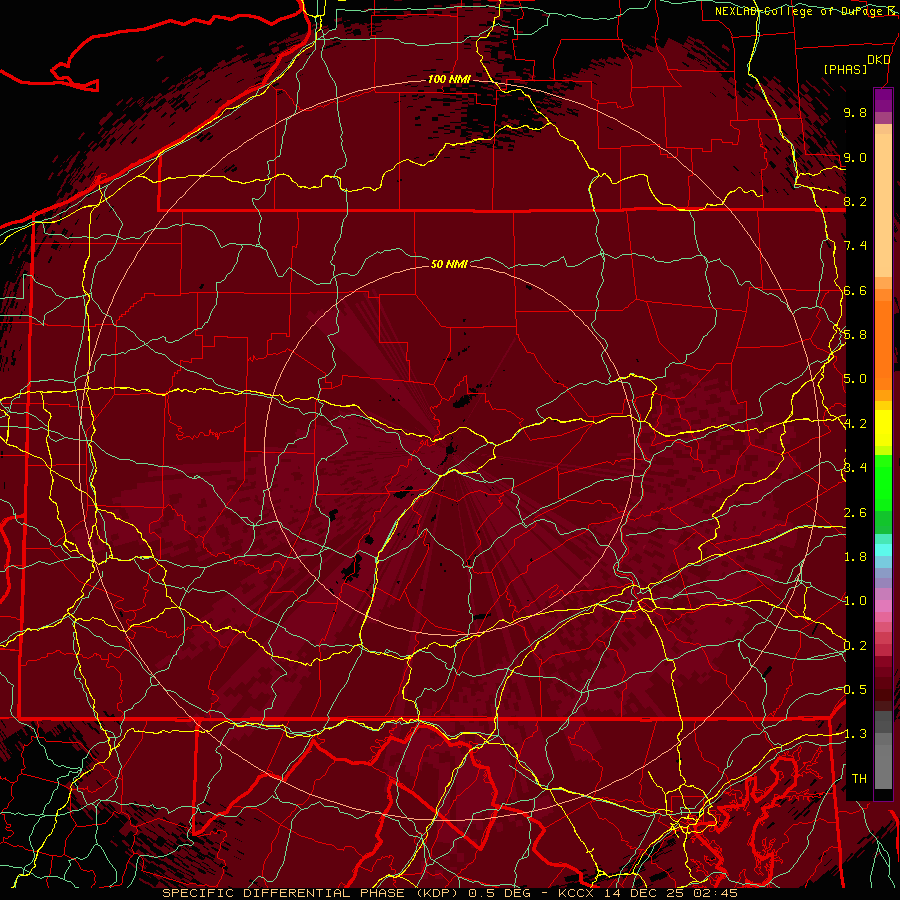
Task: Click the 4.2 scale value
Action: tap(855, 424)
